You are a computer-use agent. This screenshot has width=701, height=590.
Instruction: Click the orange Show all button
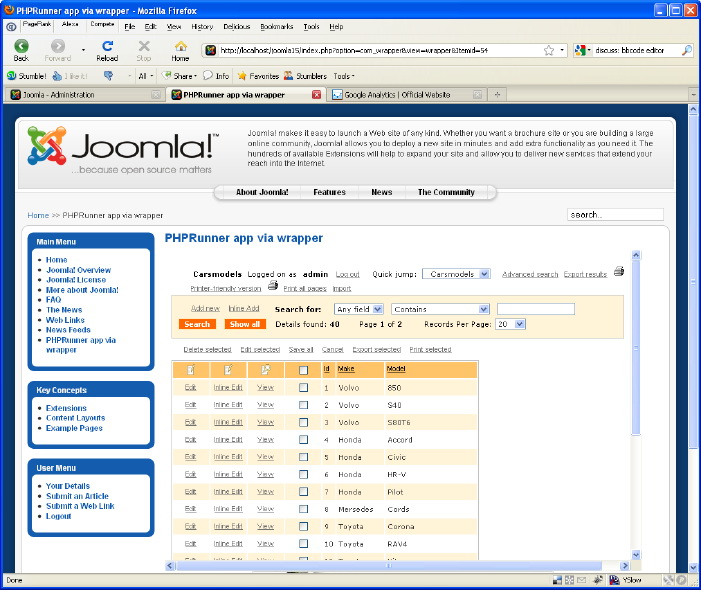tap(244, 324)
